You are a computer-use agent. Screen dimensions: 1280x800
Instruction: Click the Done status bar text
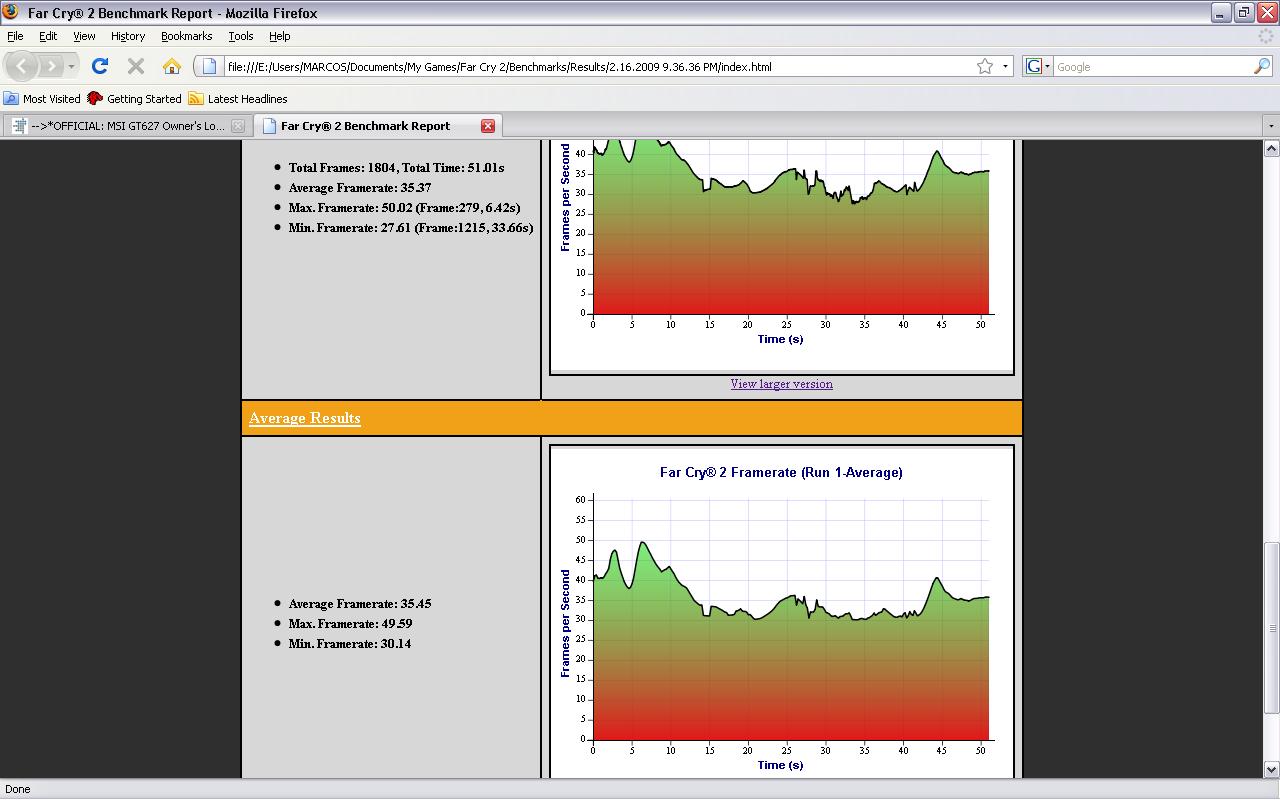[x=18, y=789]
